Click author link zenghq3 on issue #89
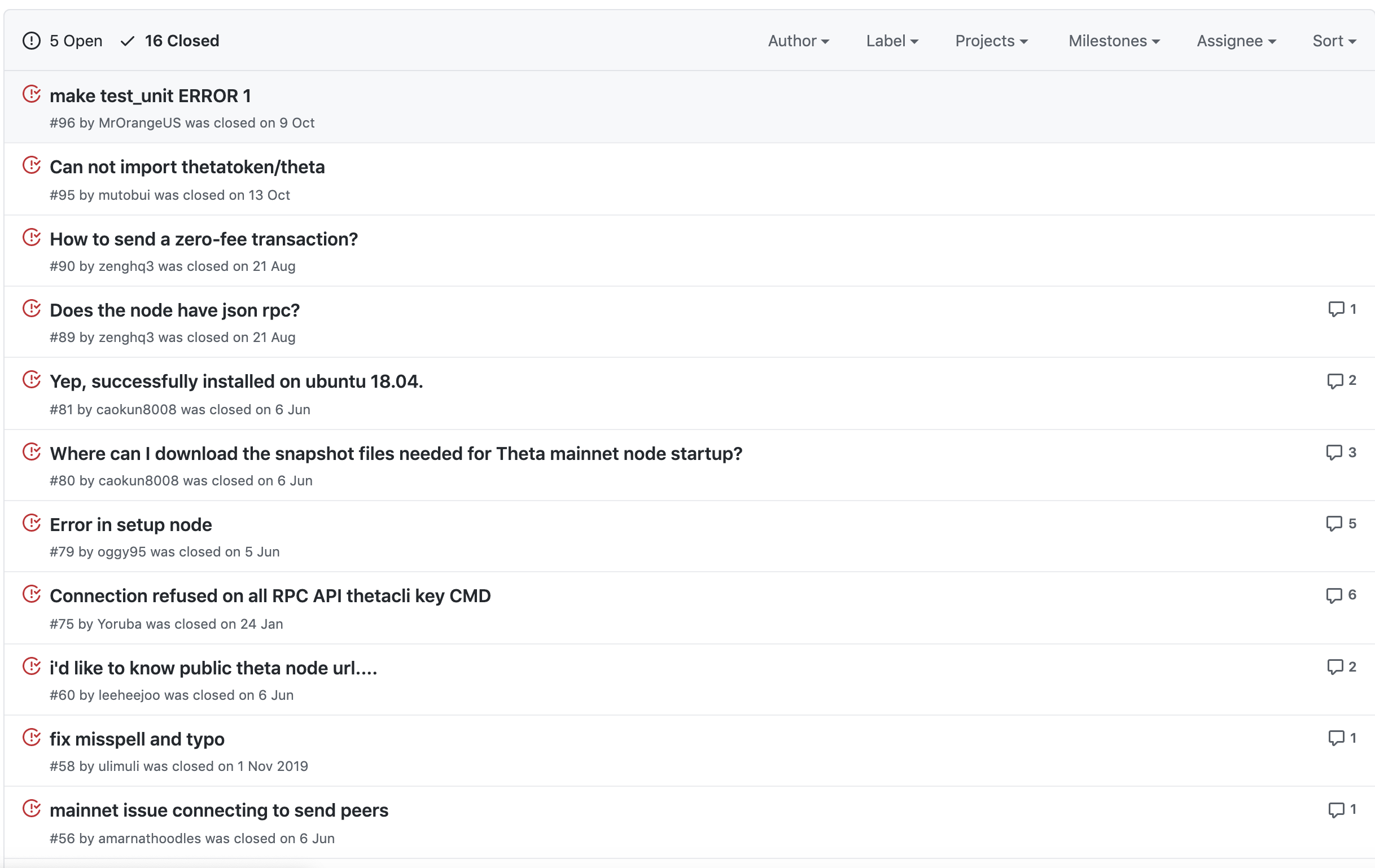The width and height of the screenshot is (1375, 868). [x=126, y=337]
